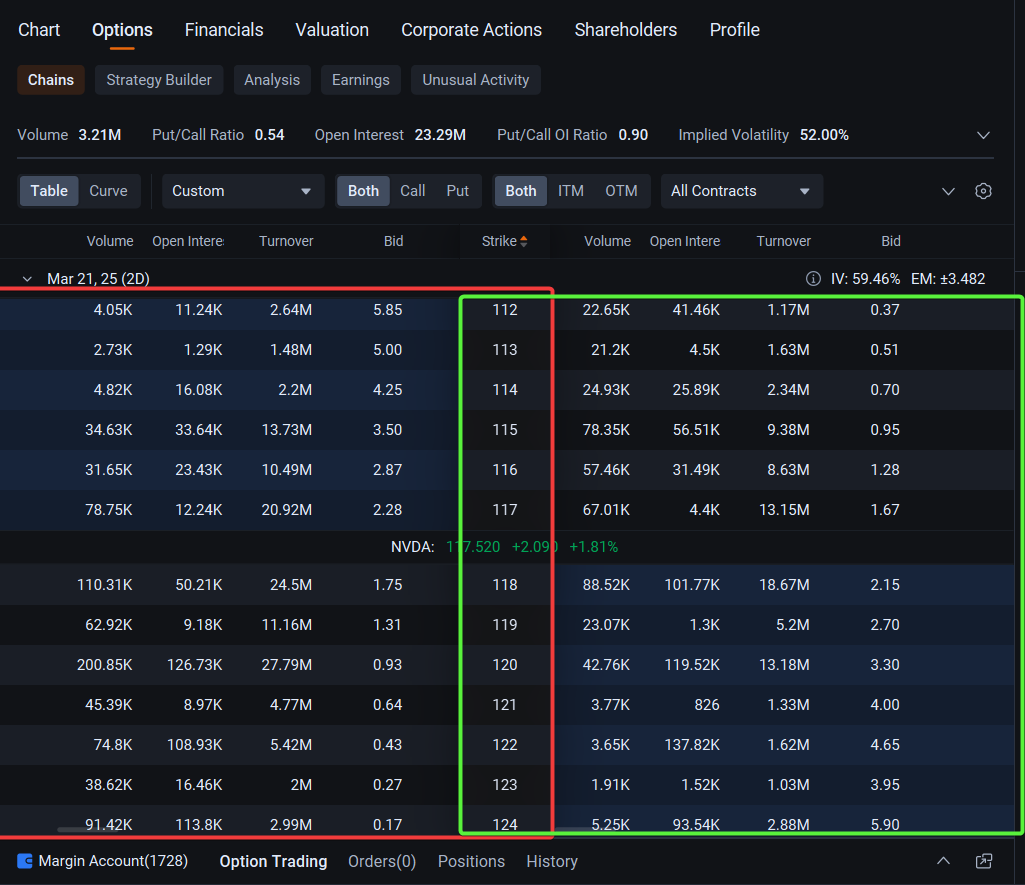Click put bid 2.15 at strike 118

click(x=885, y=585)
